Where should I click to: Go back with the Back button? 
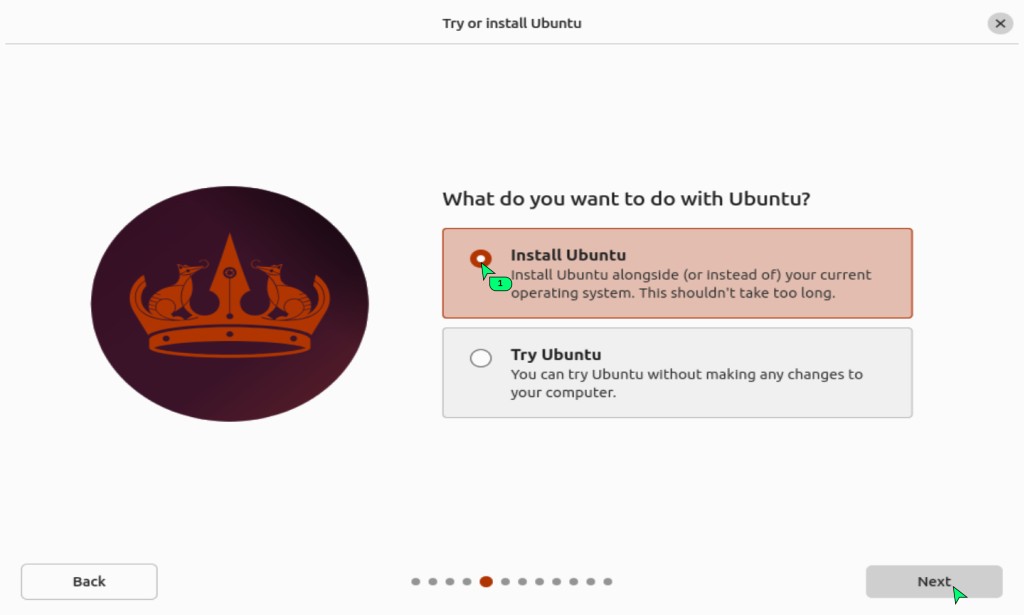(89, 581)
